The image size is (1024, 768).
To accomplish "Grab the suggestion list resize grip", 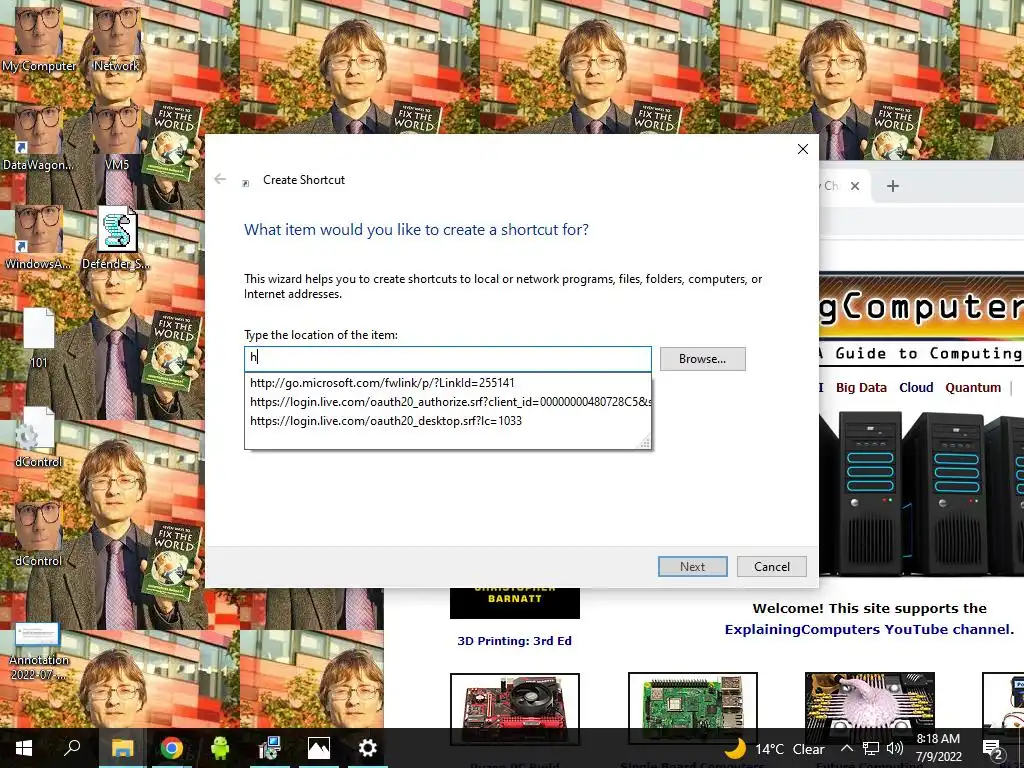I will pos(645,443).
